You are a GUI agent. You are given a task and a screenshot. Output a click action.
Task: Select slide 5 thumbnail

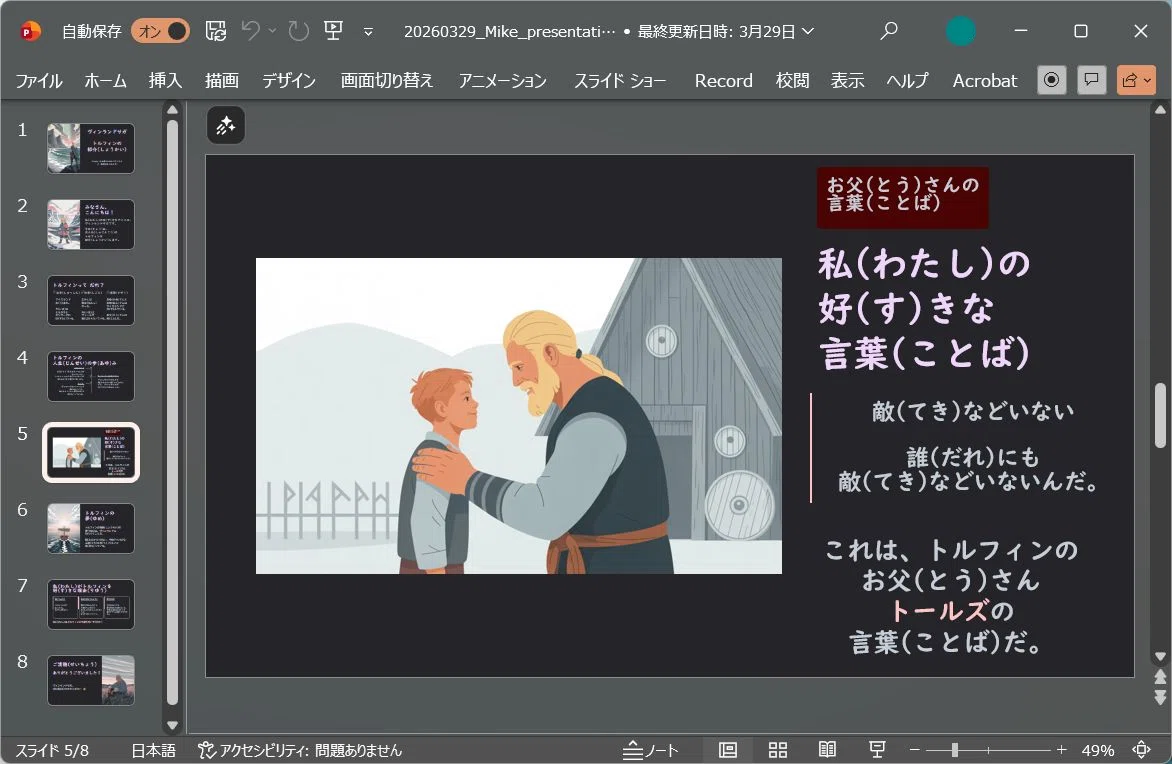tap(90, 452)
